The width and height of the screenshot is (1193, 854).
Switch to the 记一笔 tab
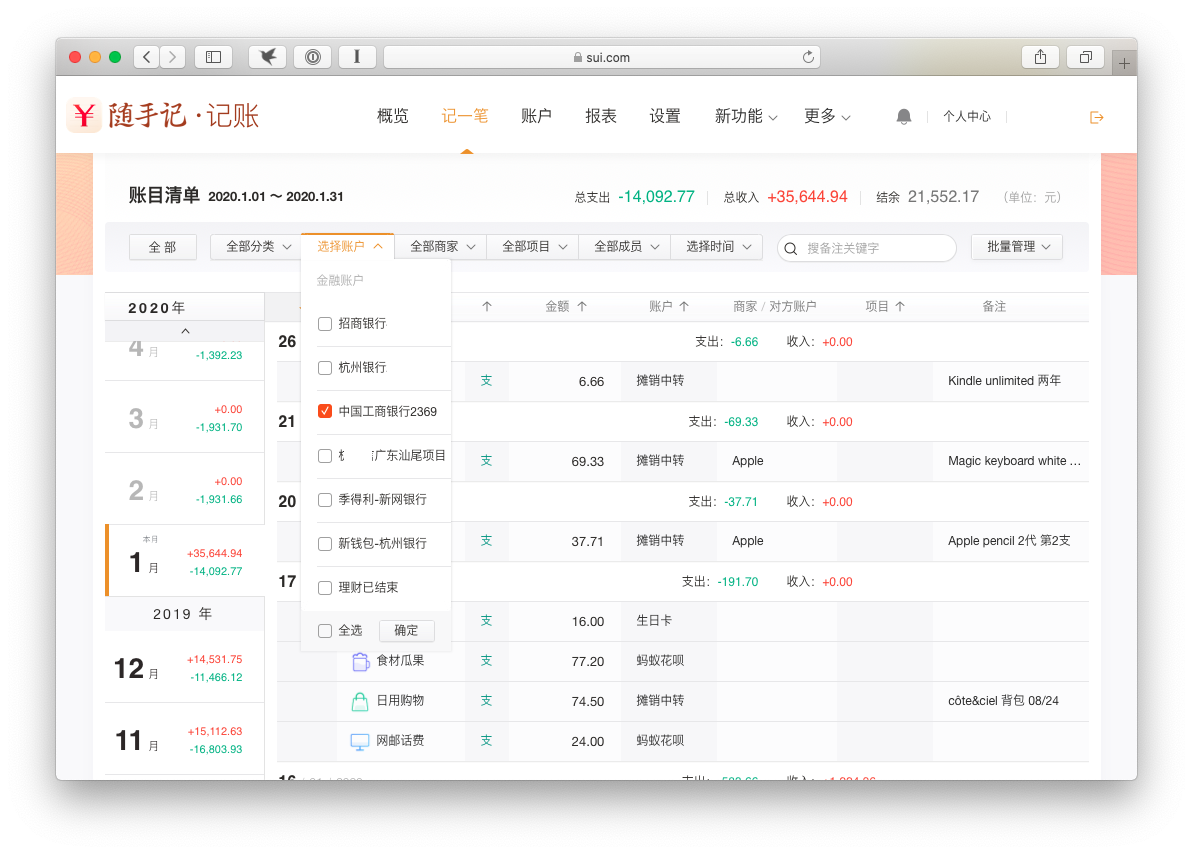(465, 116)
